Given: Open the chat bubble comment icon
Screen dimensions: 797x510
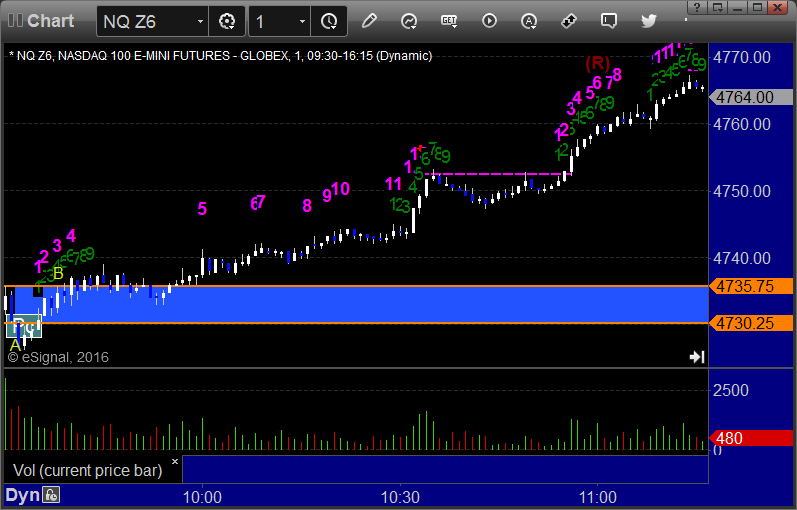Looking at the screenshot, I should tap(608, 21).
